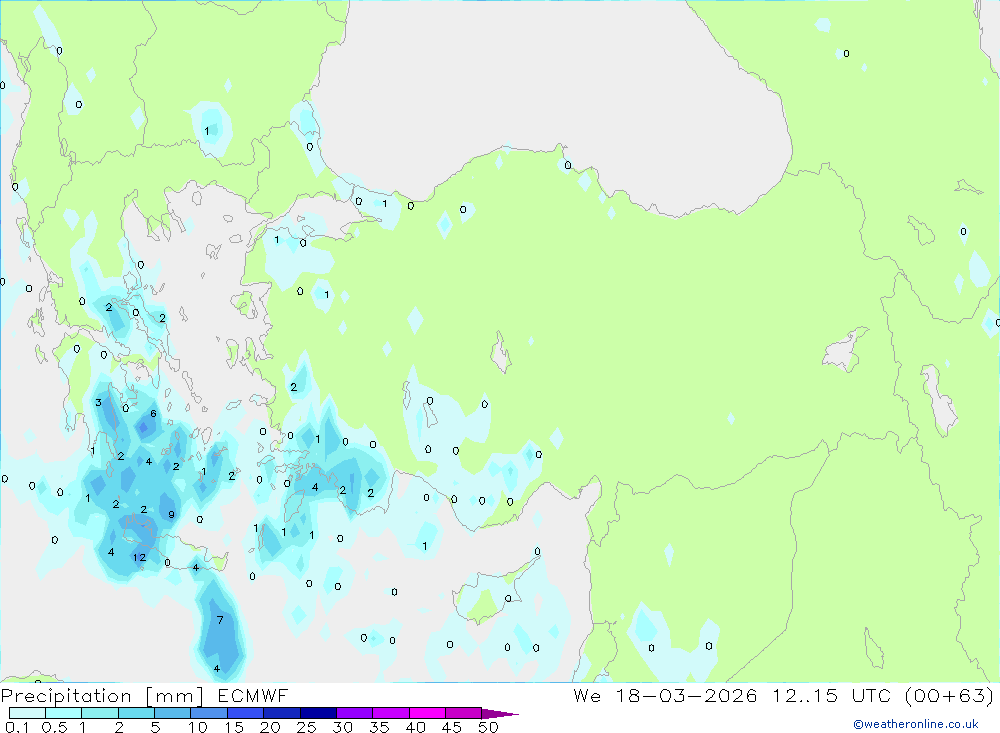Click legend scale label '30'
The image size is (1000, 733).
pyautogui.click(x=343, y=727)
